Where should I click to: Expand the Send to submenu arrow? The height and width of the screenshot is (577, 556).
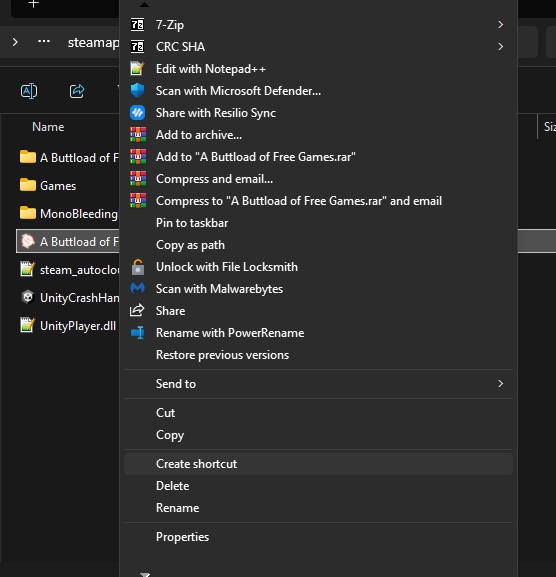point(500,384)
